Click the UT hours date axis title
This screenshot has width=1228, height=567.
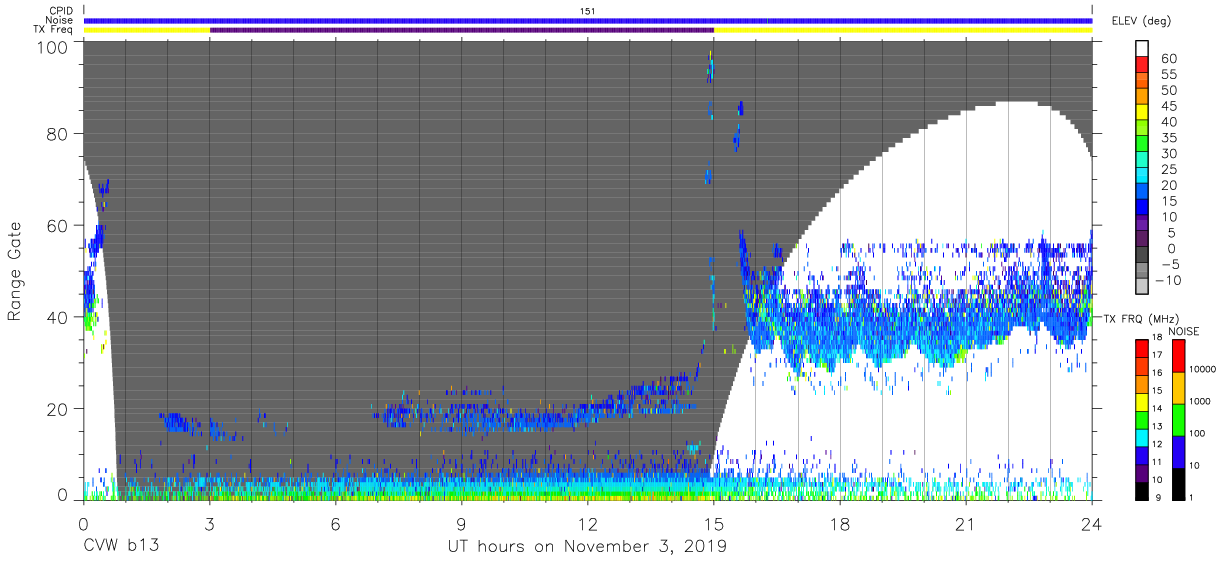tap(587, 547)
